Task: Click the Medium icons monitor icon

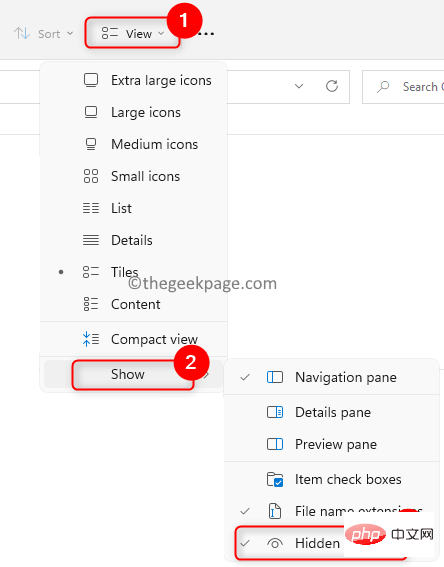Action: coord(91,144)
